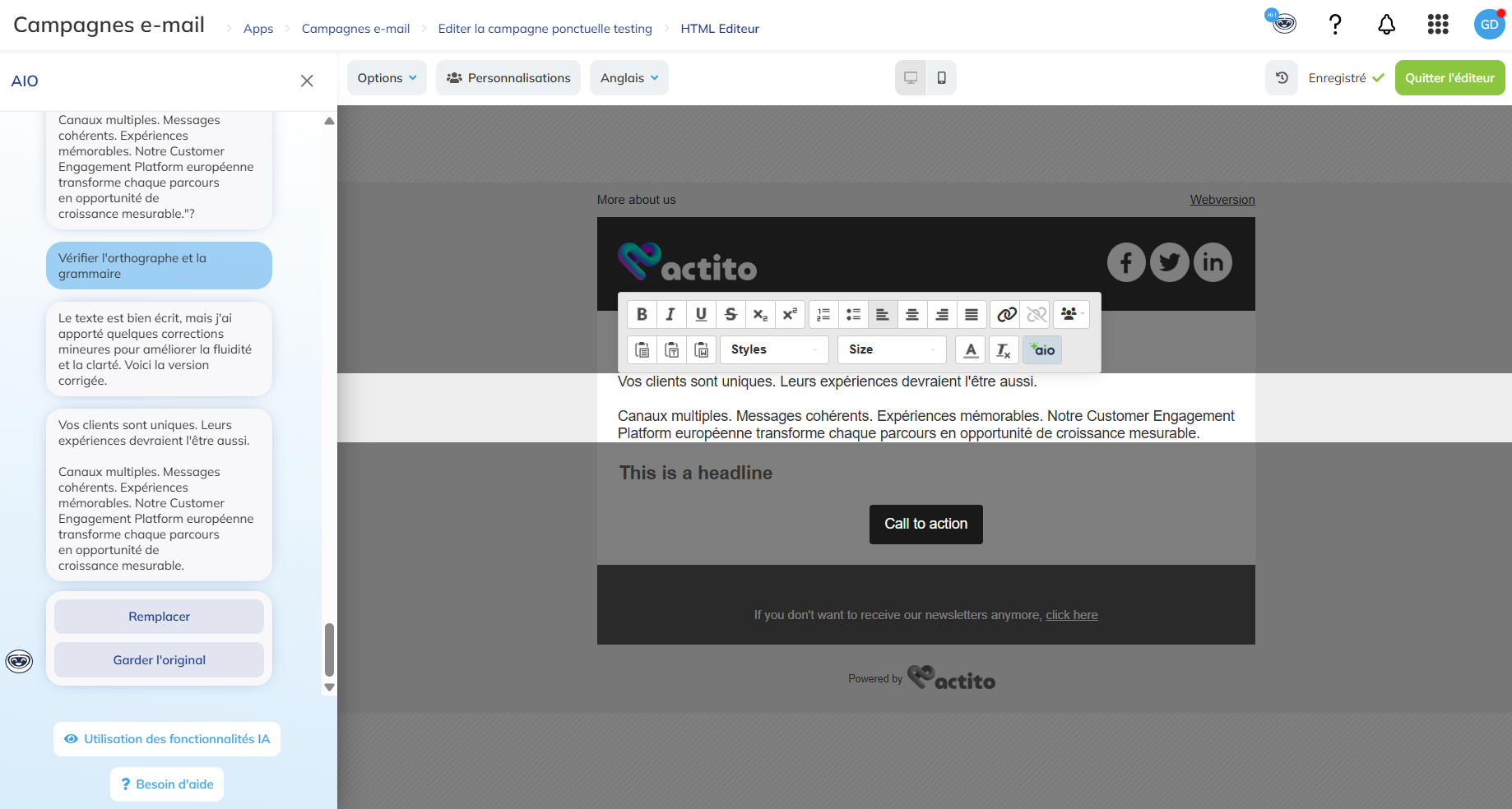Click the Besoin d'aide button

click(x=167, y=784)
